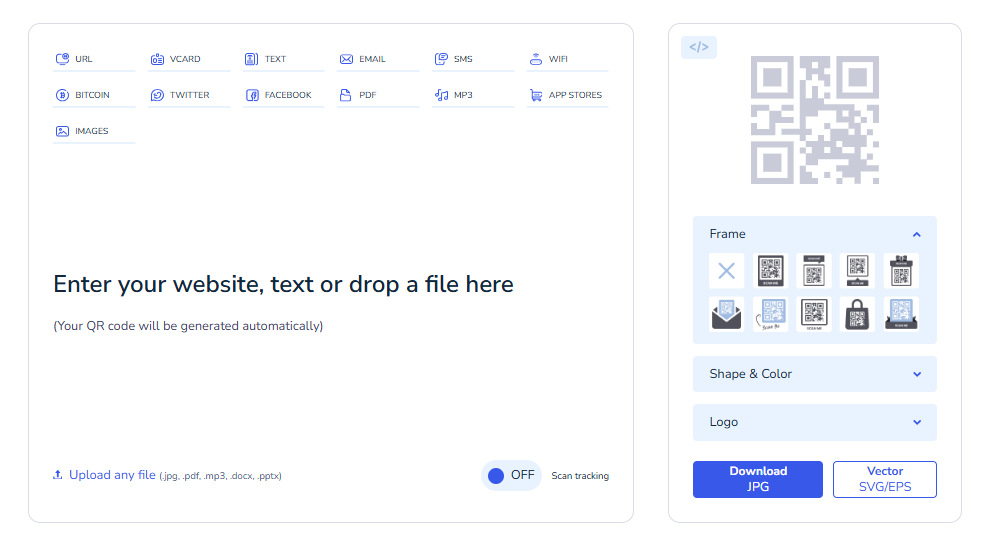988x554 pixels.
Task: Choose the thin outline frame with text below
Action: [x=813, y=314]
